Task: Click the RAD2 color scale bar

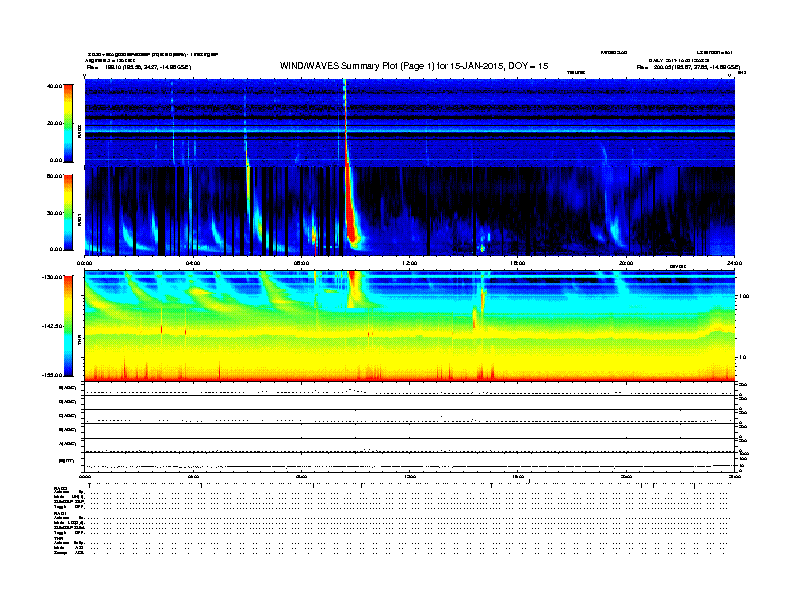Action: click(68, 123)
